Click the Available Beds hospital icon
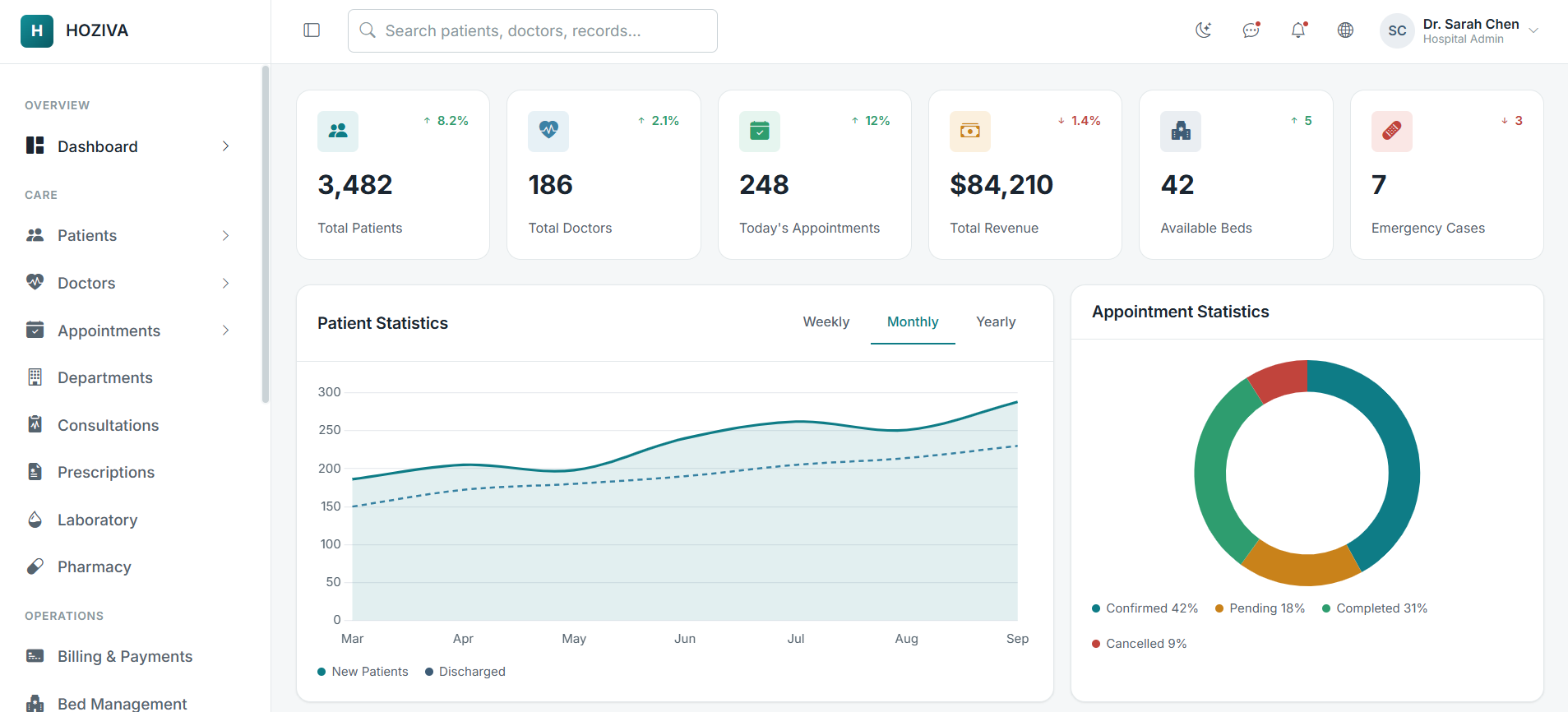1568x712 pixels. (x=1181, y=132)
